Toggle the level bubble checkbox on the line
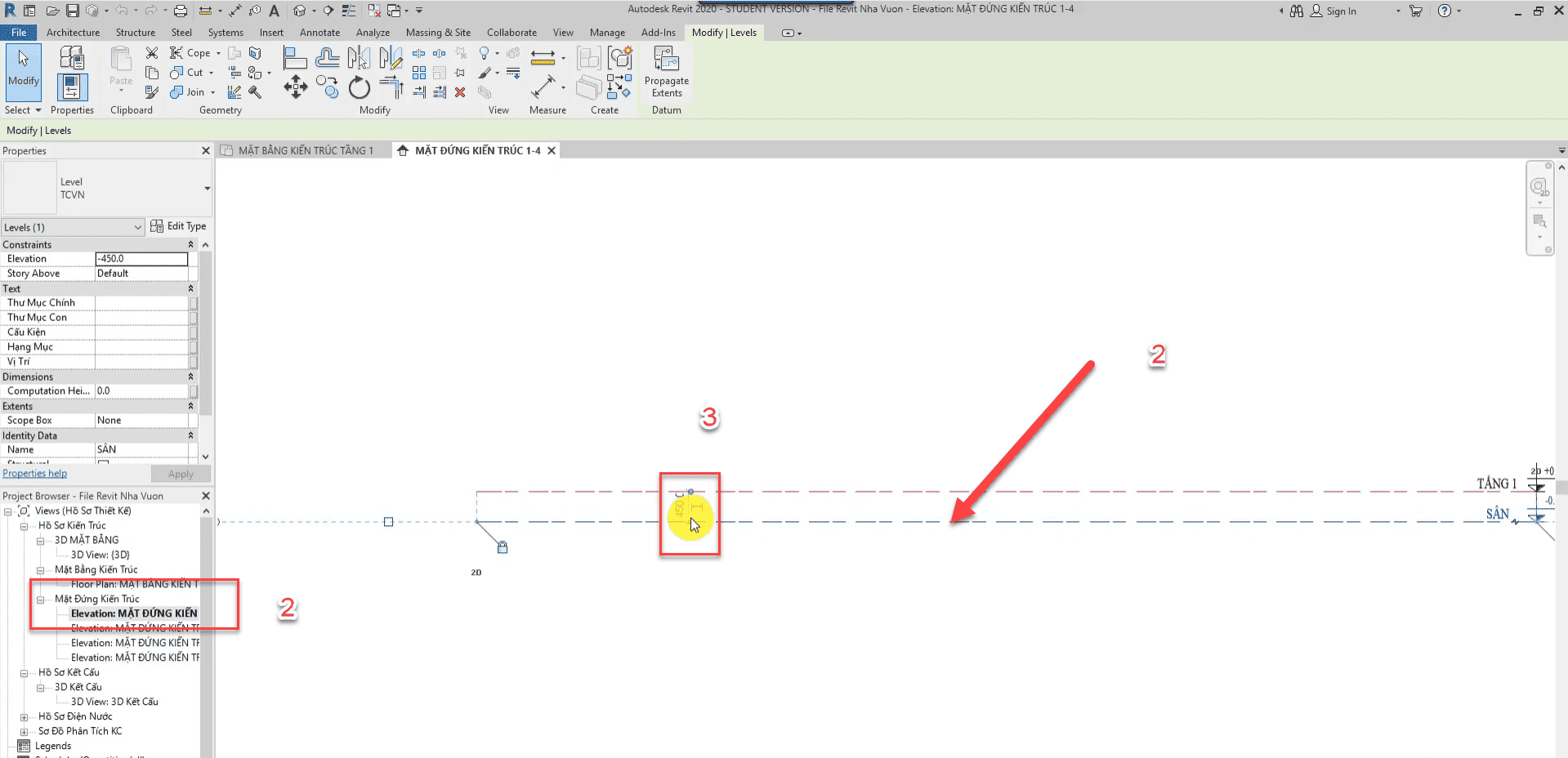This screenshot has width=1568, height=758. [388, 522]
